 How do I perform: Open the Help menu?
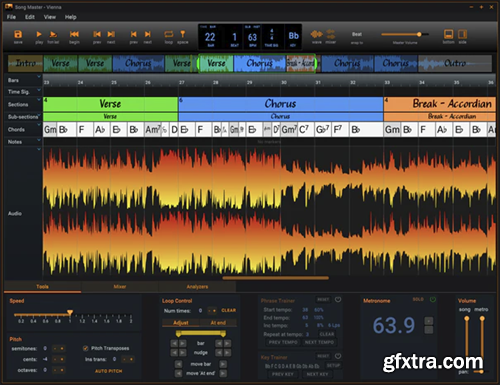[x=70, y=17]
